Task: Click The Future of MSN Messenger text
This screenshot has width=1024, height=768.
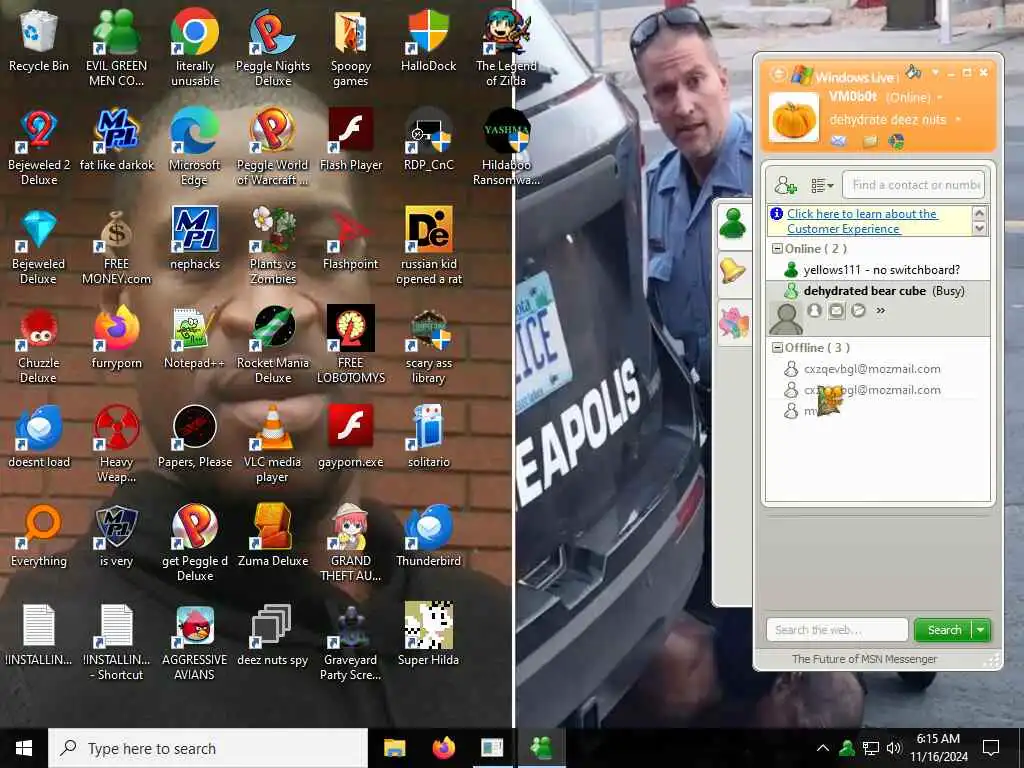Action: [864, 659]
